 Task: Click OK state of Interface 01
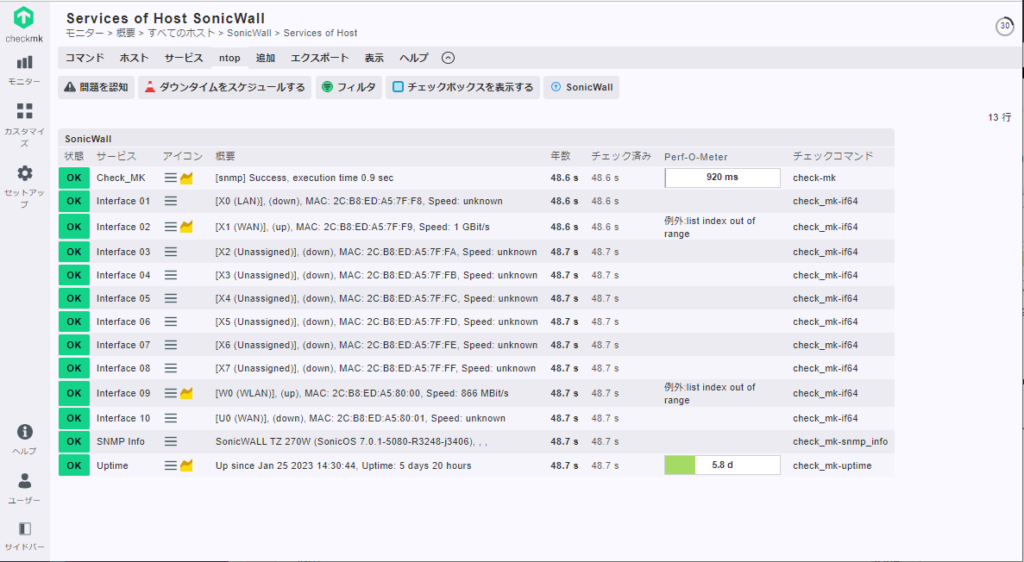tap(74, 201)
